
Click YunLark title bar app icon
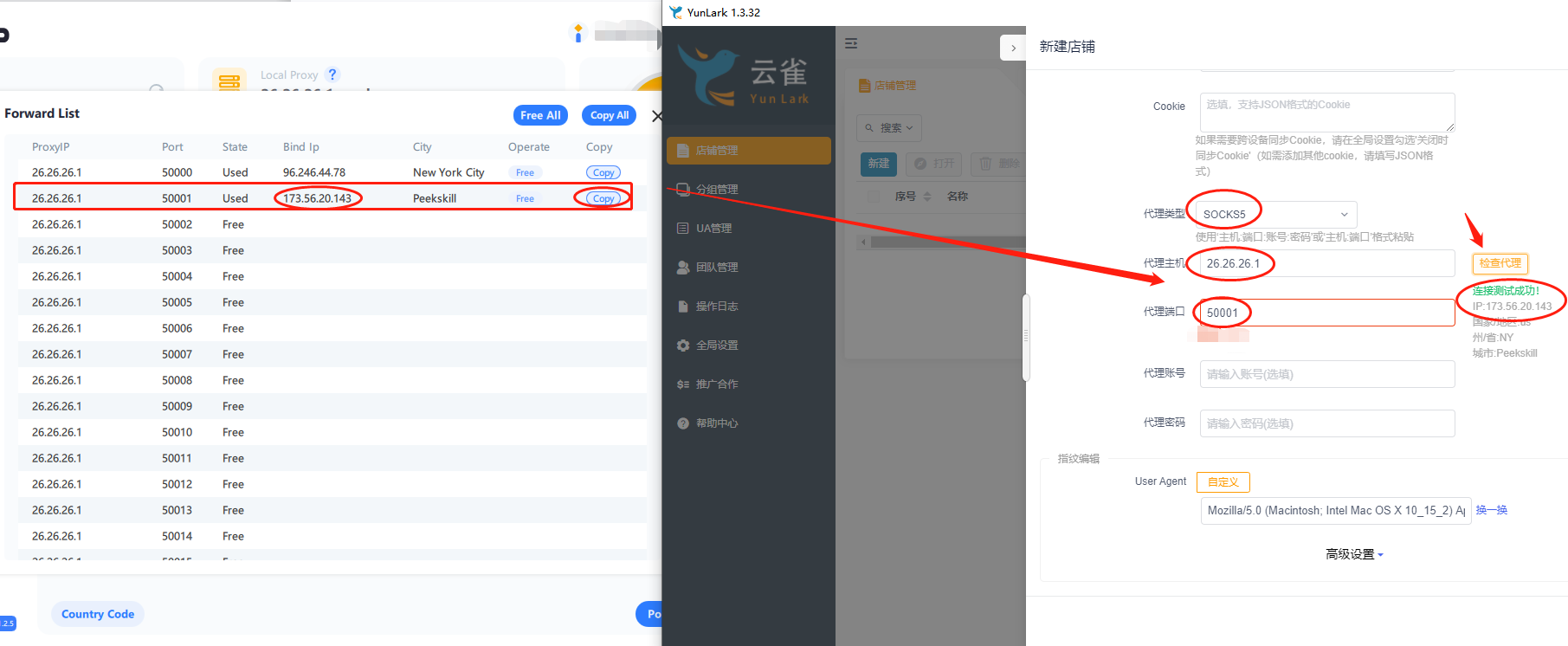click(676, 12)
